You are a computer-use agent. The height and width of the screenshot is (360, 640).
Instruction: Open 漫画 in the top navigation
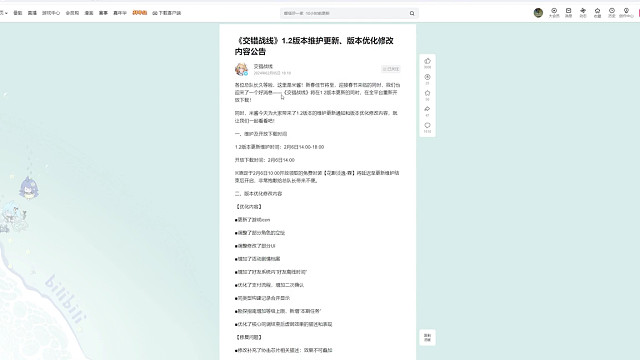point(89,13)
